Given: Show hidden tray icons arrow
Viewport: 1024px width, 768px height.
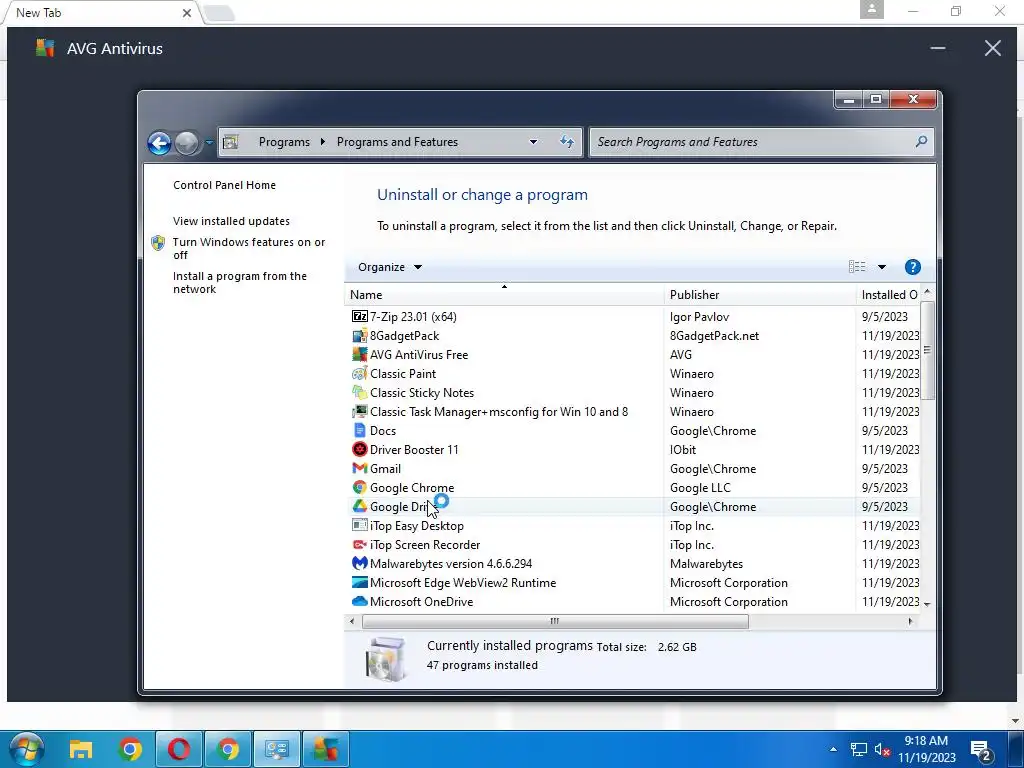Looking at the screenshot, I should point(833,749).
